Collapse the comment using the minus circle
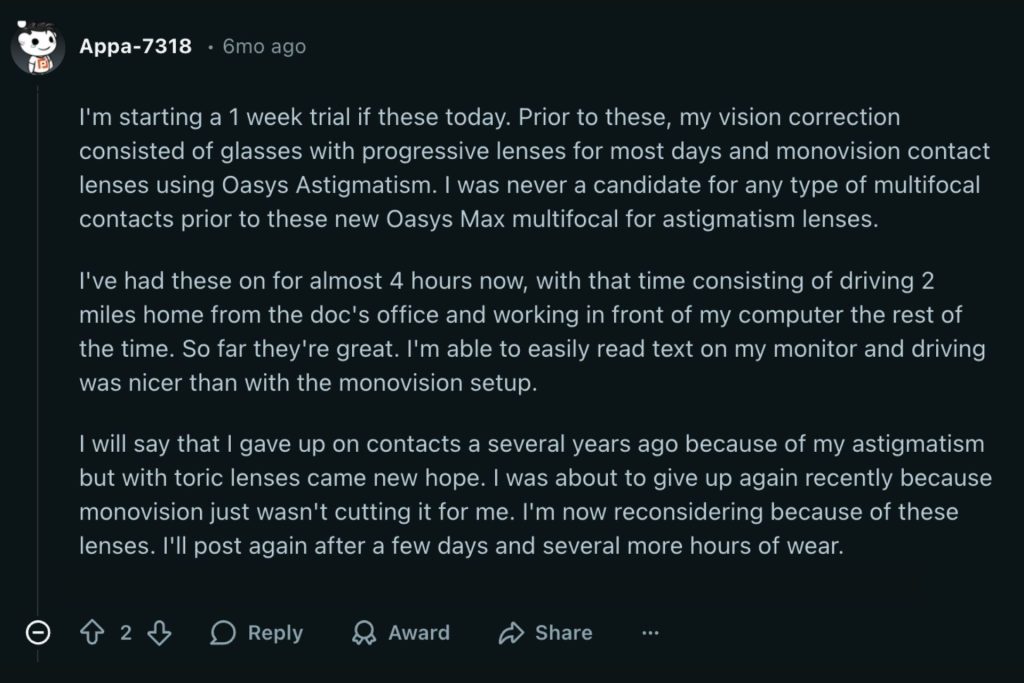1024x683 pixels. (x=37, y=632)
